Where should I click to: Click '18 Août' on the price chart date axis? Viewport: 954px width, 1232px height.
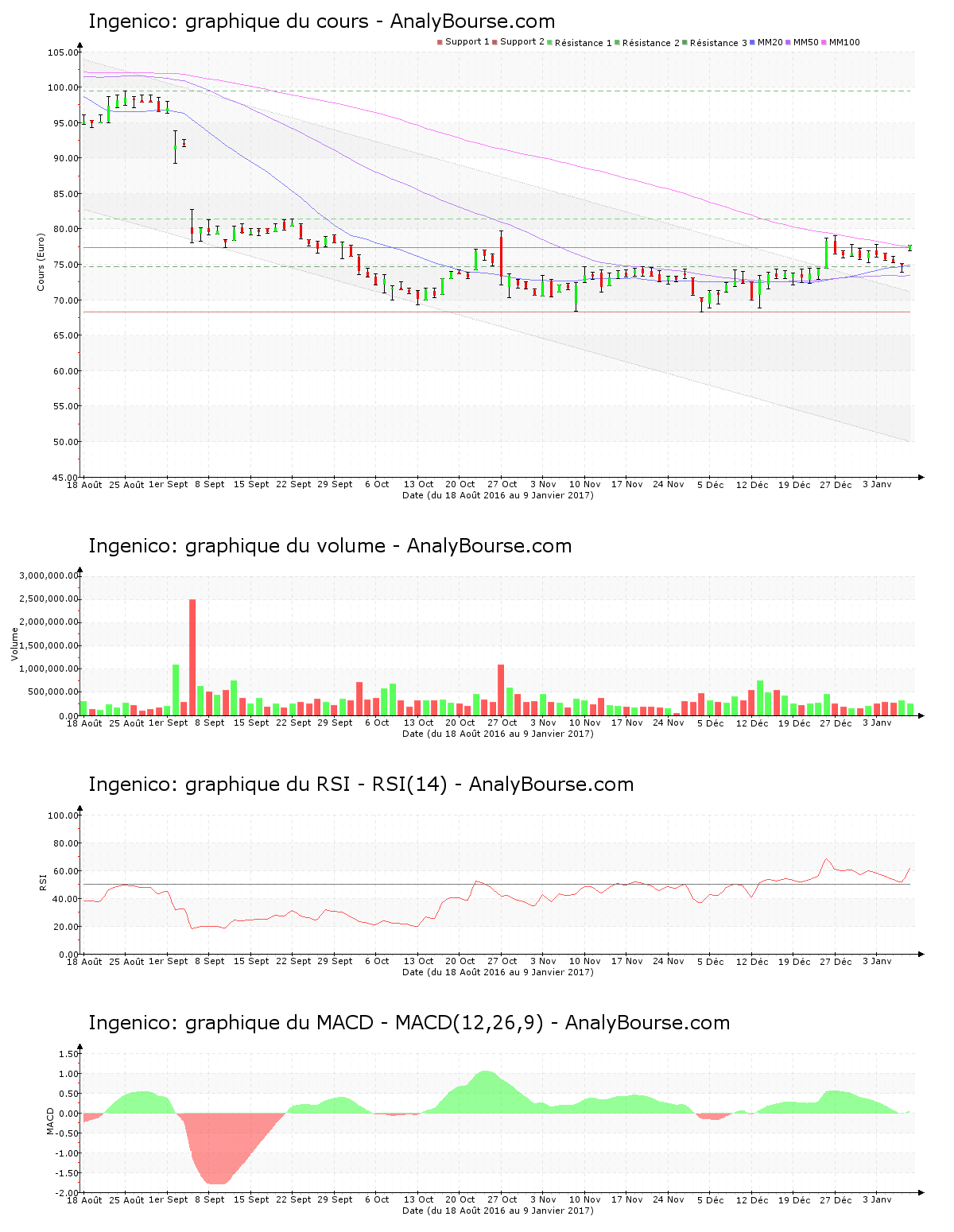(x=84, y=484)
